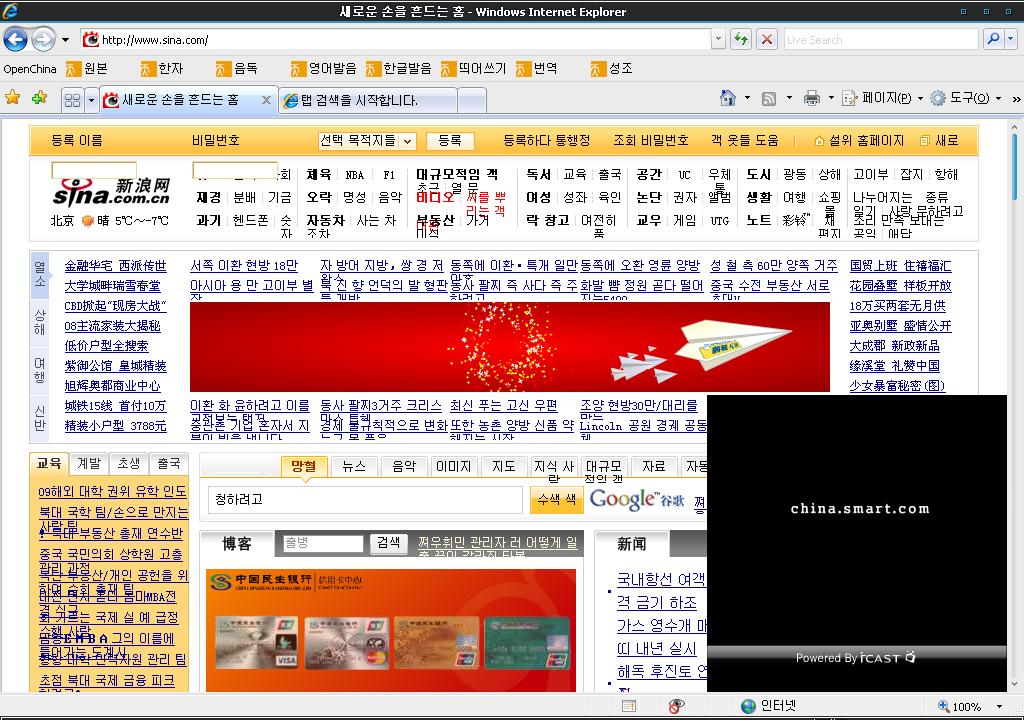Click the search input containing 청하려고
The image size is (1024, 720).
click(365, 500)
